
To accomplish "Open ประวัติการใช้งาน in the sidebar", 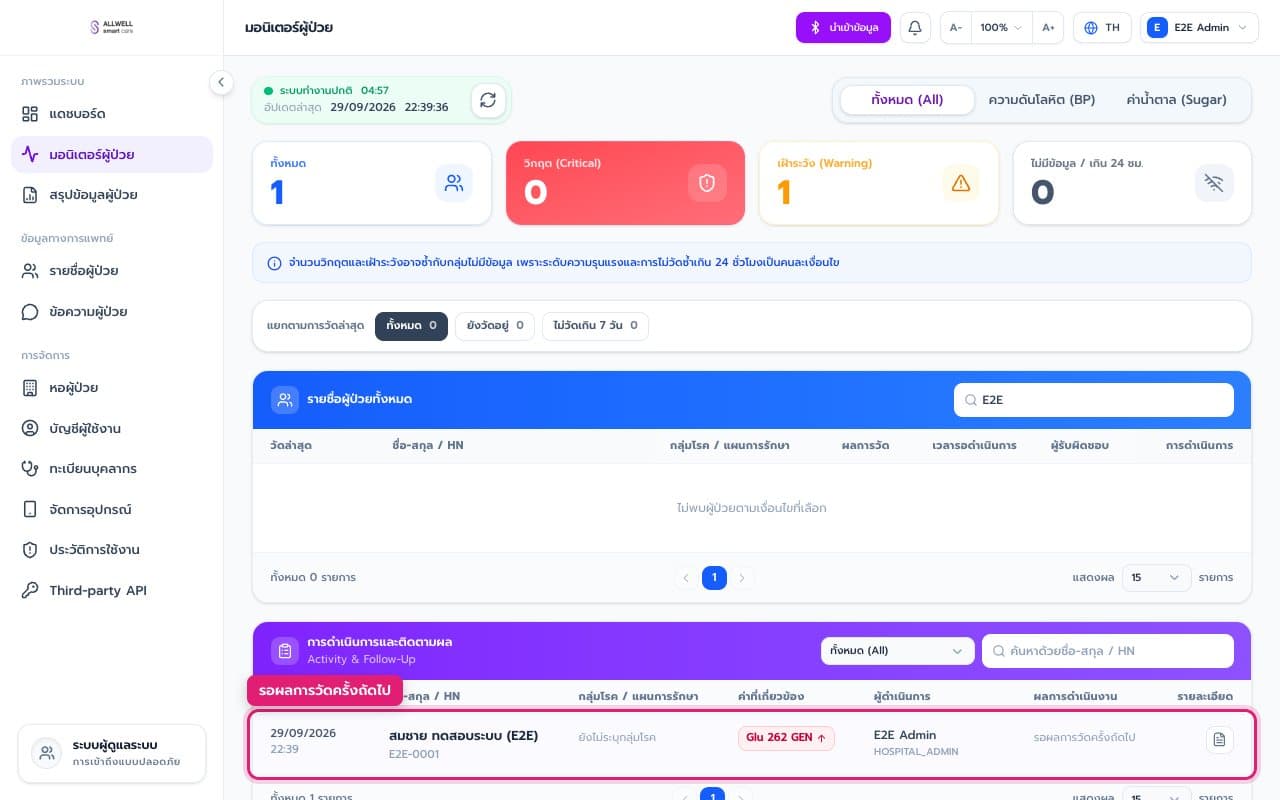I will (x=112, y=550).
